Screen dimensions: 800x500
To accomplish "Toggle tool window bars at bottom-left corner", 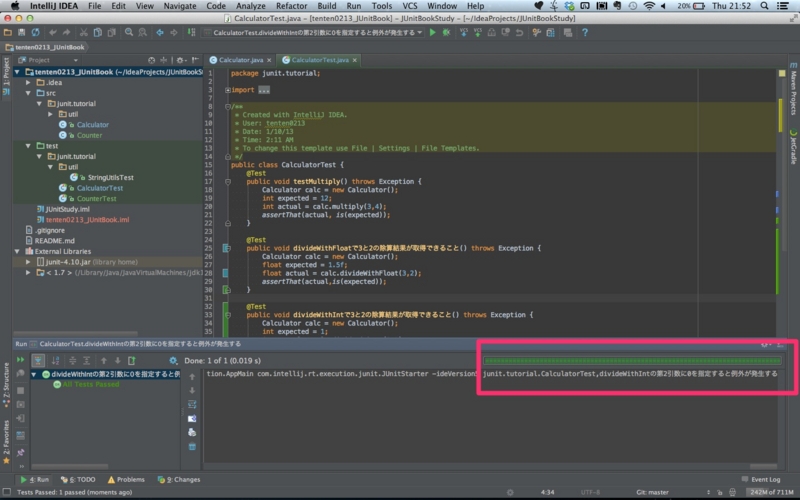I will [x=7, y=492].
